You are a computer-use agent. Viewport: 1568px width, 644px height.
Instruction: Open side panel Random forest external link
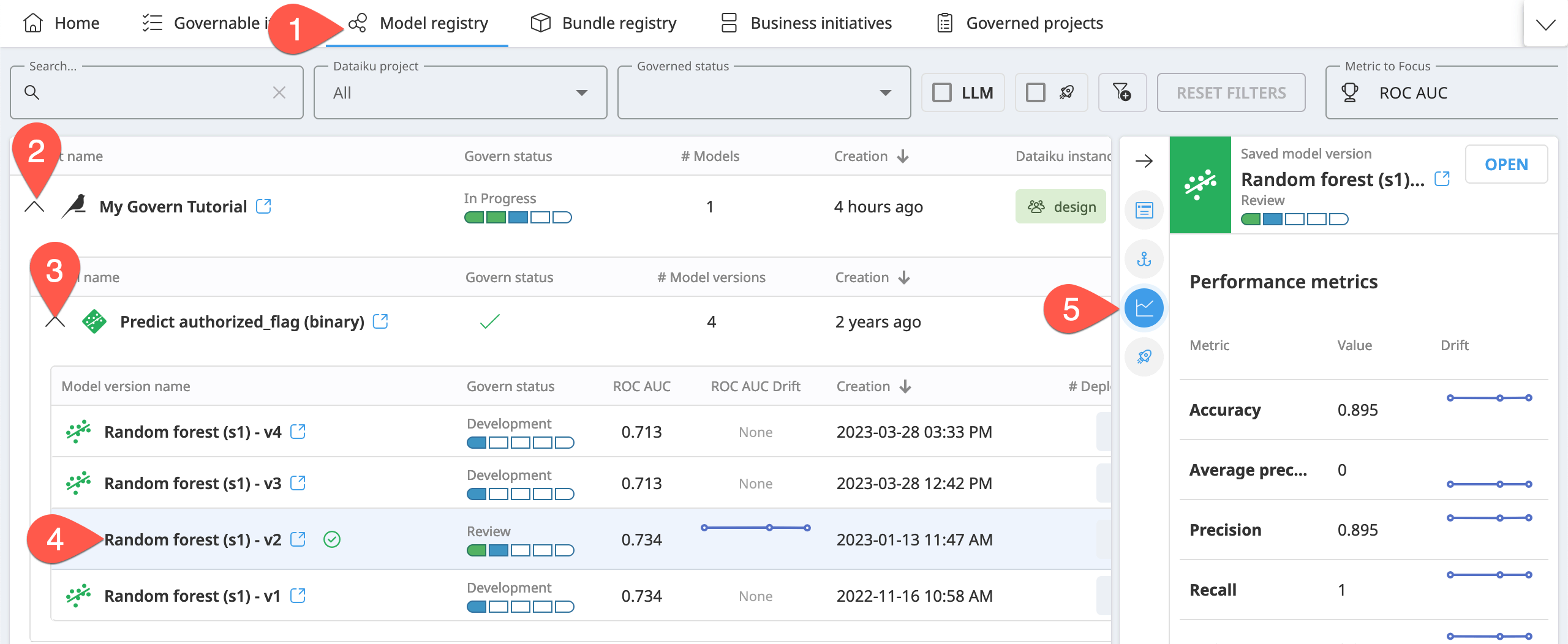click(x=1442, y=179)
